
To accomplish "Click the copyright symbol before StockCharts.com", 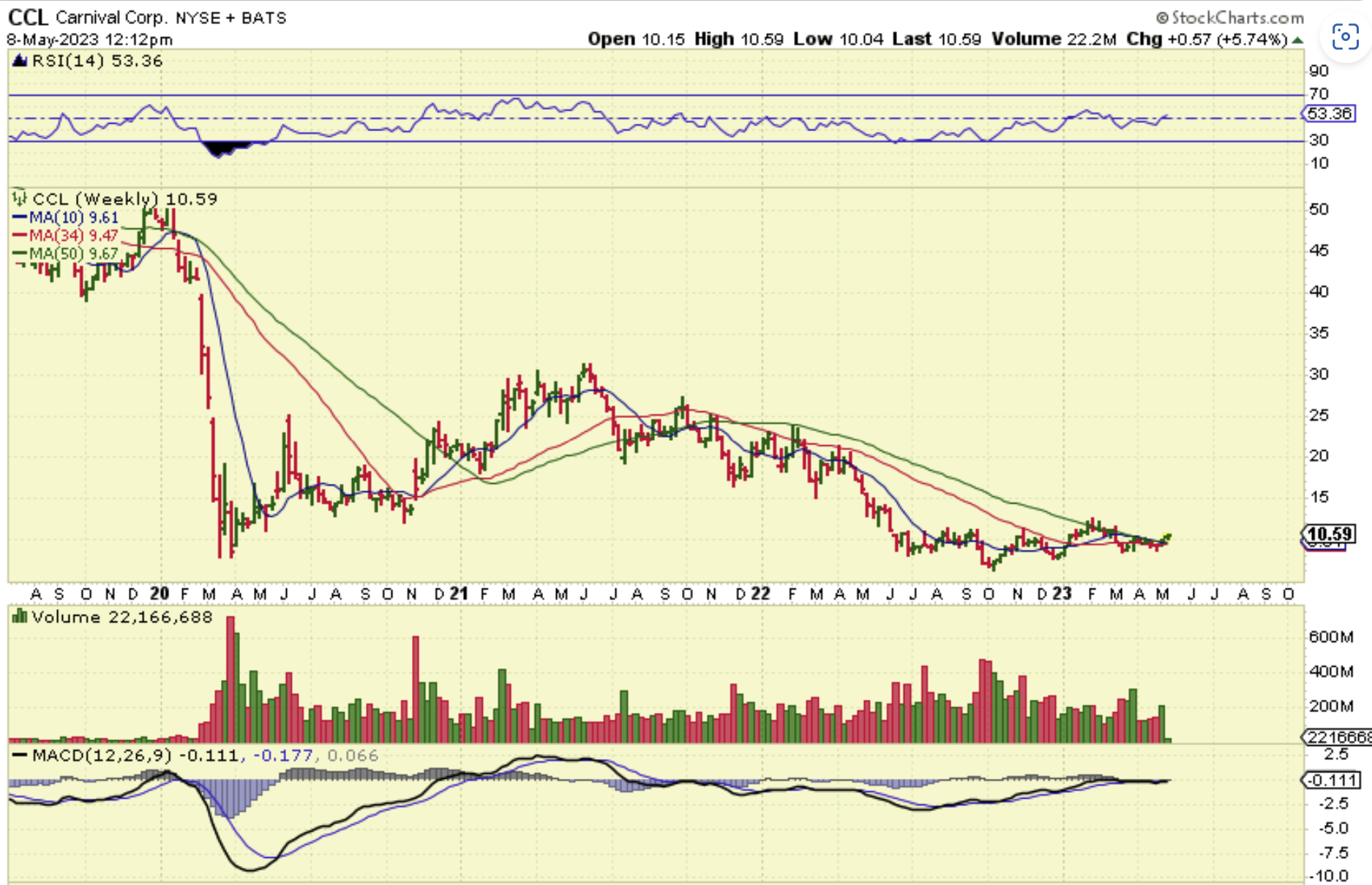I will (1162, 18).
